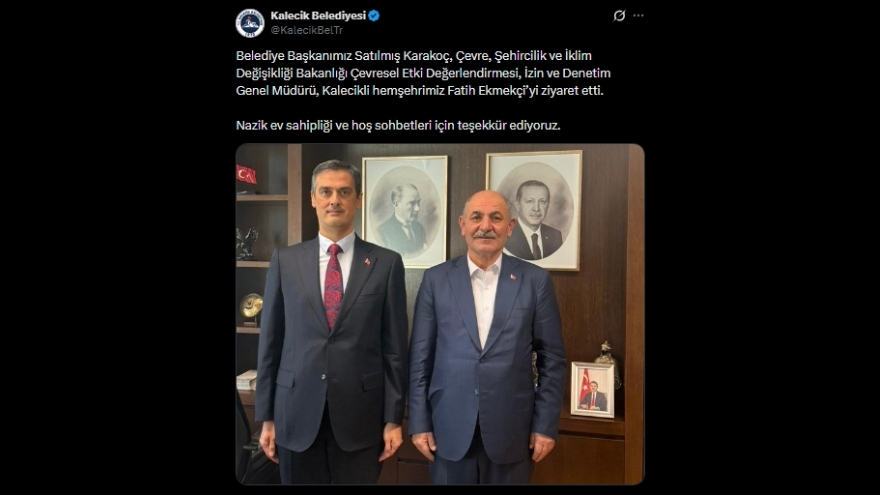This screenshot has height=495, width=880.
Task: Open the attached photo of two men
Action: (x=440, y=314)
